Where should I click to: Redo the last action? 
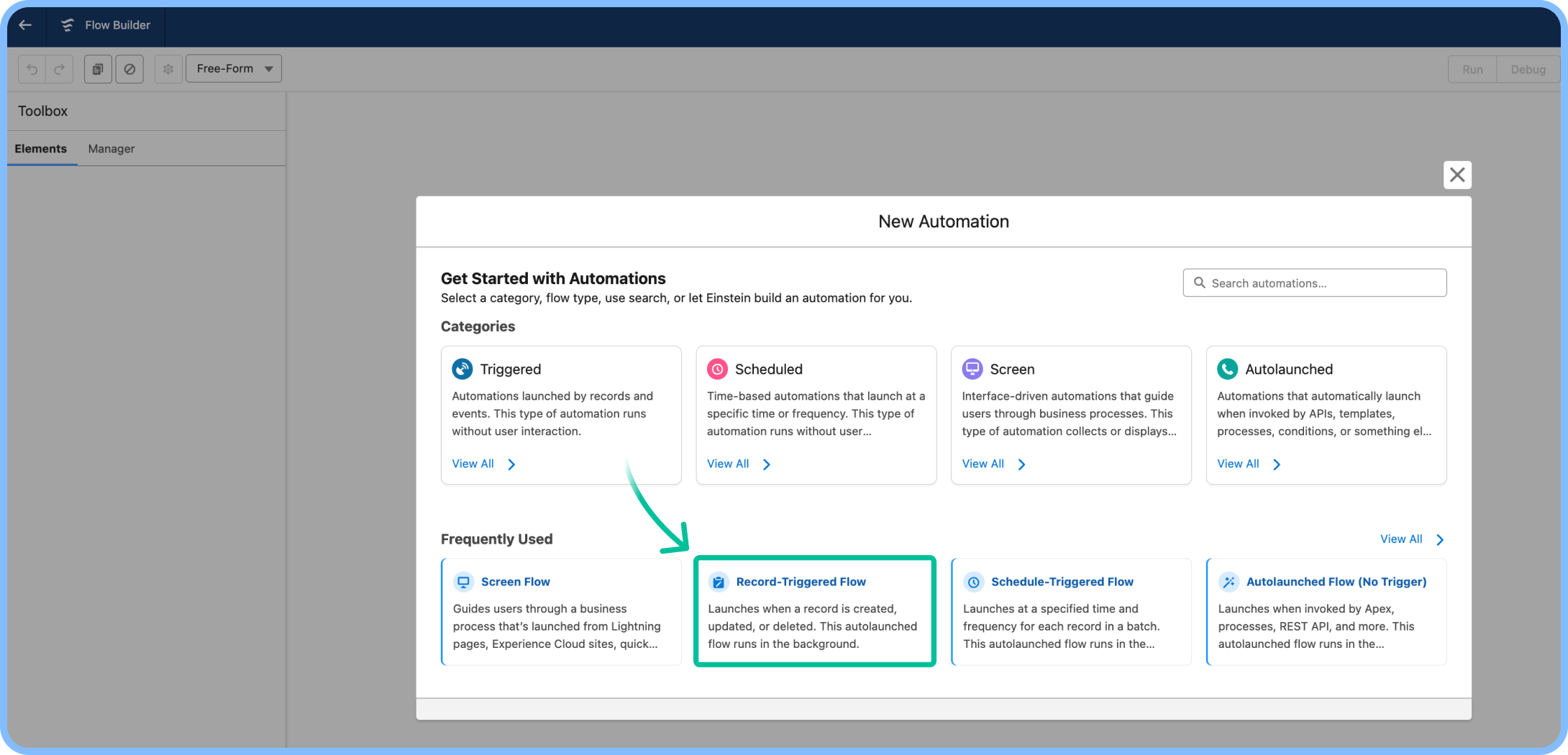click(60, 69)
